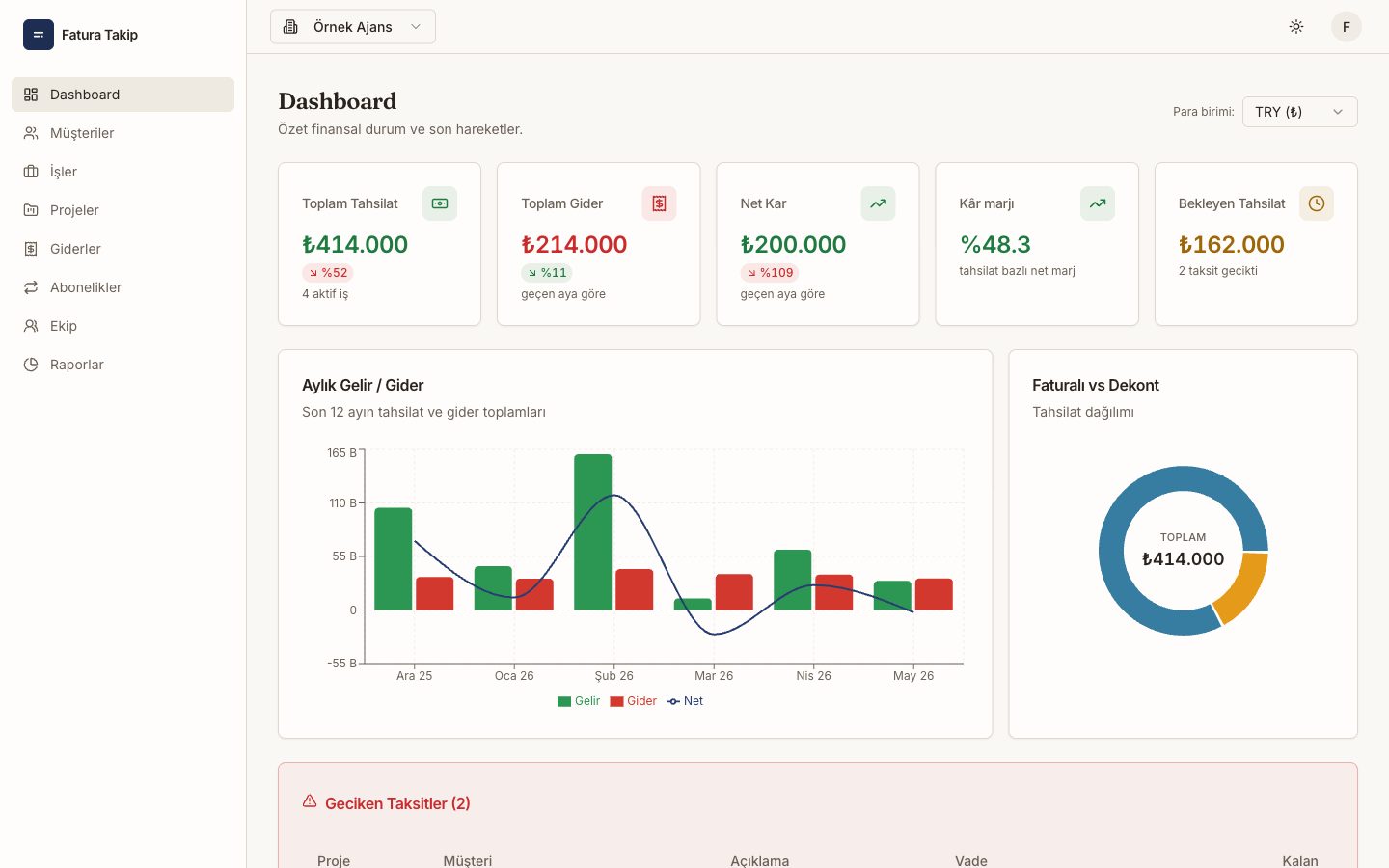The height and width of the screenshot is (868, 1389).
Task: Click the warning icon beside Geciken Taksitler
Action: click(310, 801)
